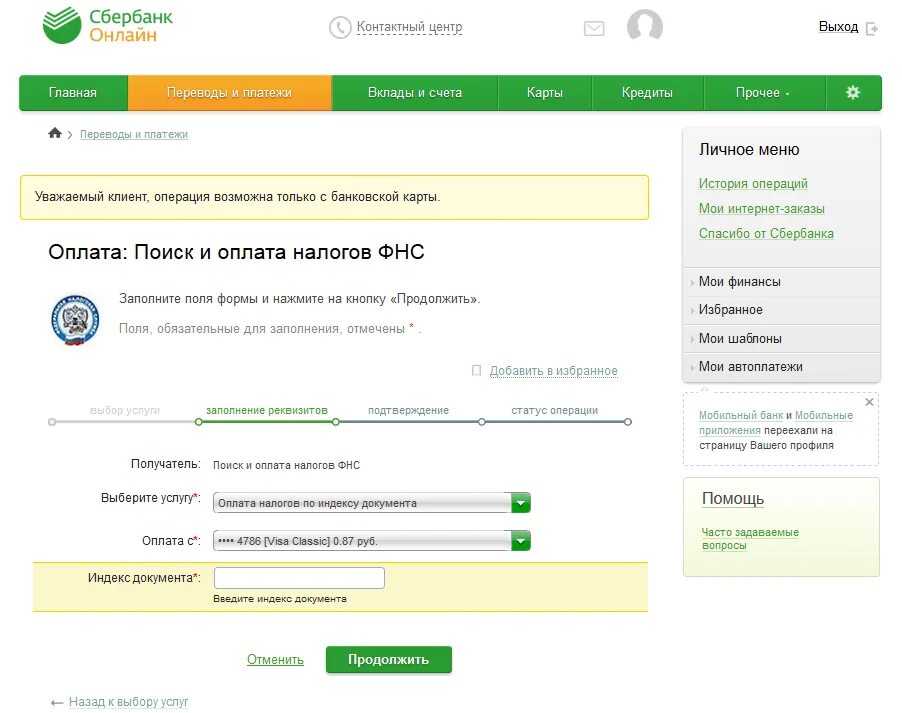902x713 pixels.
Task: Click the phone icon next to Контактный центр
Action: point(339,27)
